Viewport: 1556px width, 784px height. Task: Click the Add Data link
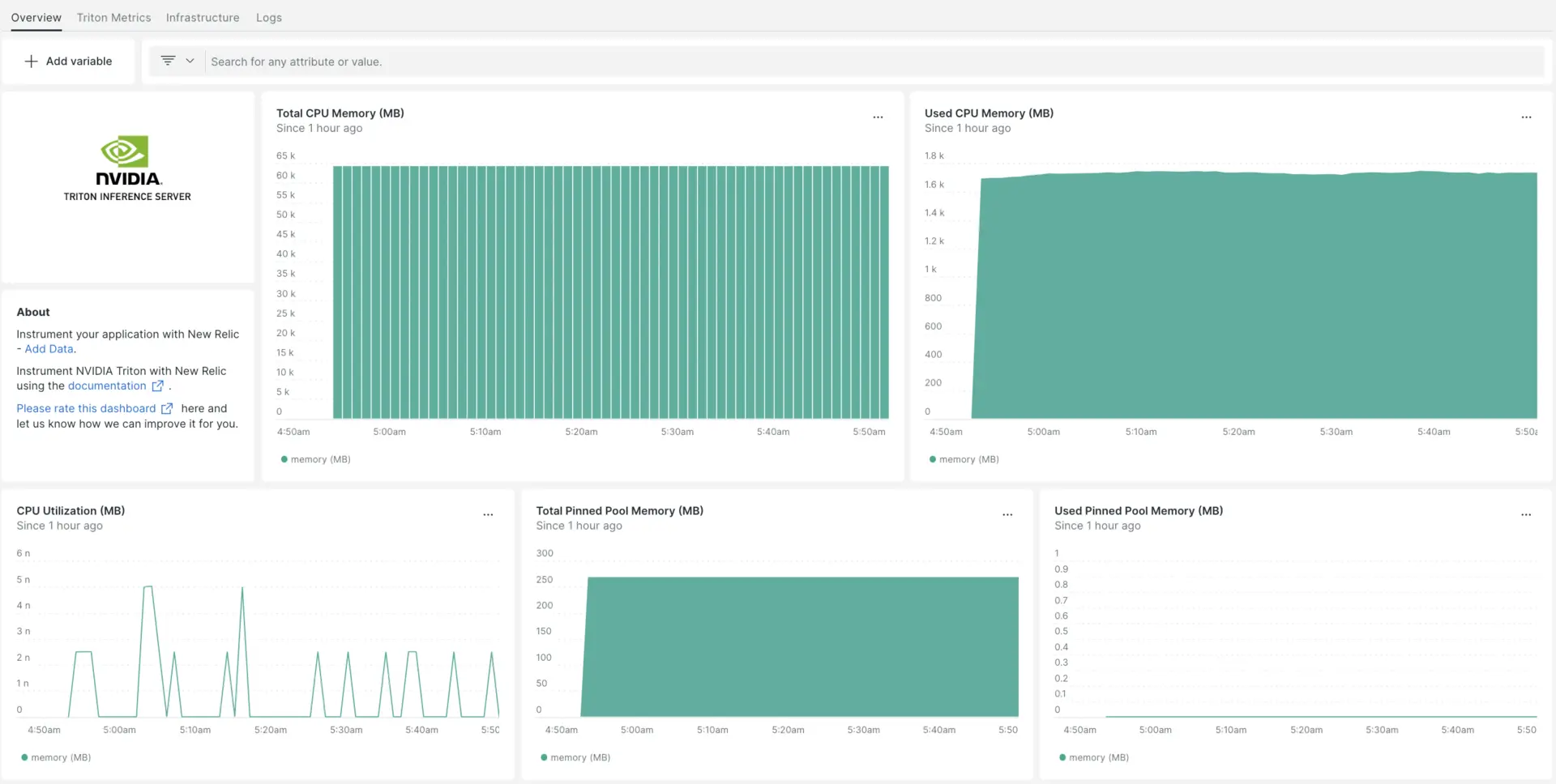tap(49, 349)
